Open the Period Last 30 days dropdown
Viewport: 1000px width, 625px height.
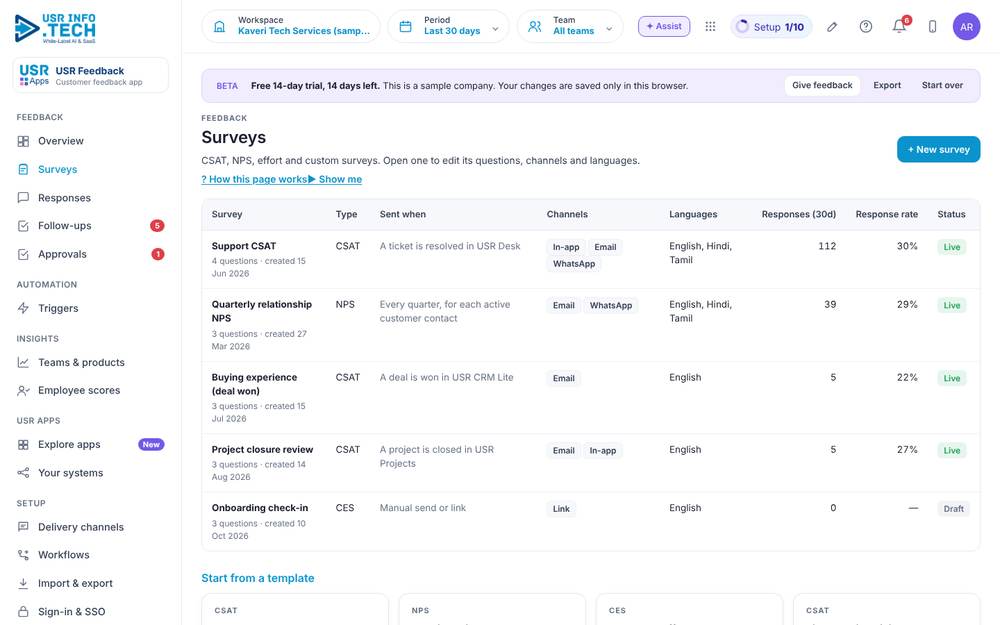point(448,27)
